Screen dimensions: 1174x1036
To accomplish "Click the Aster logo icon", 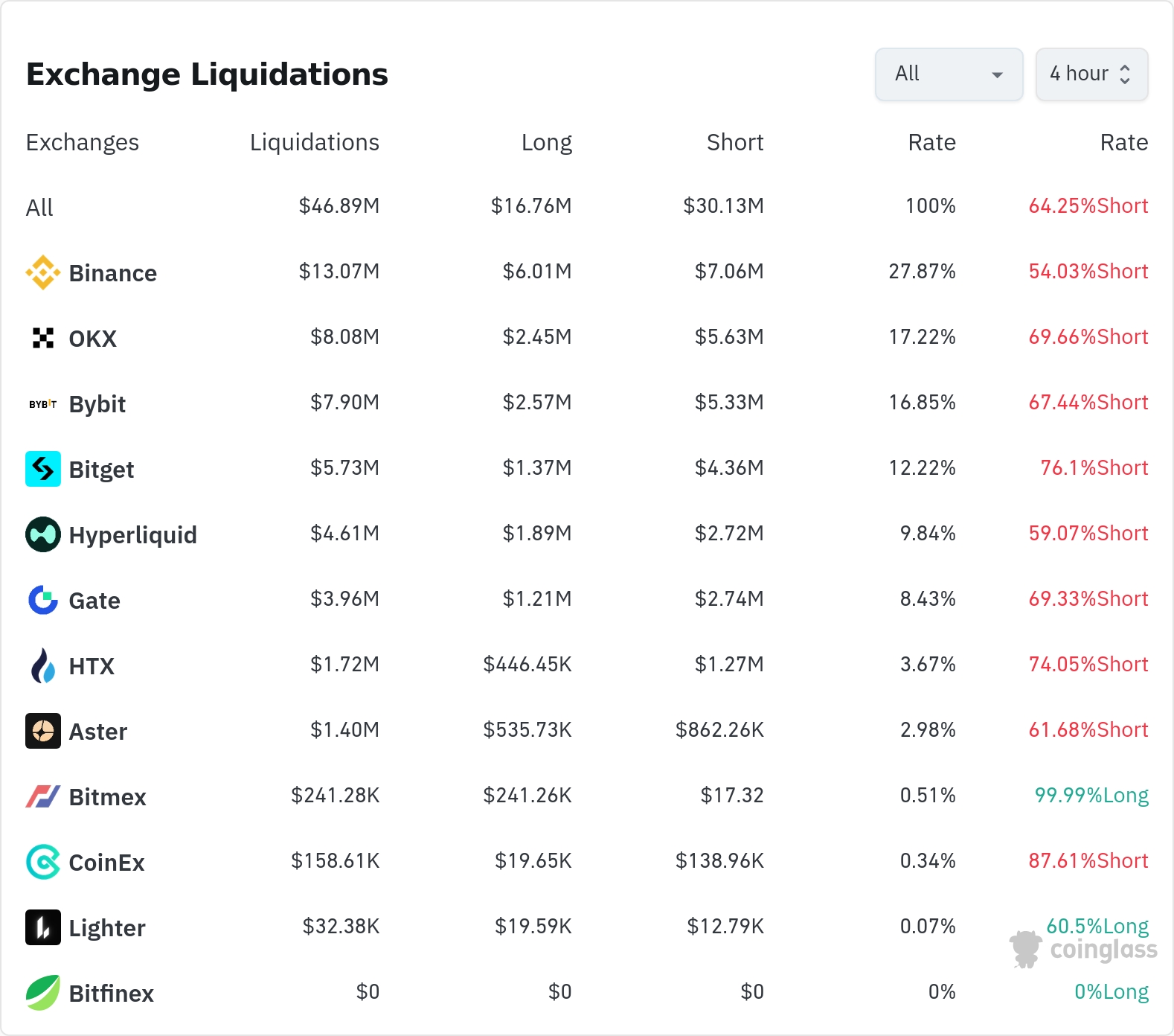I will coord(43,731).
